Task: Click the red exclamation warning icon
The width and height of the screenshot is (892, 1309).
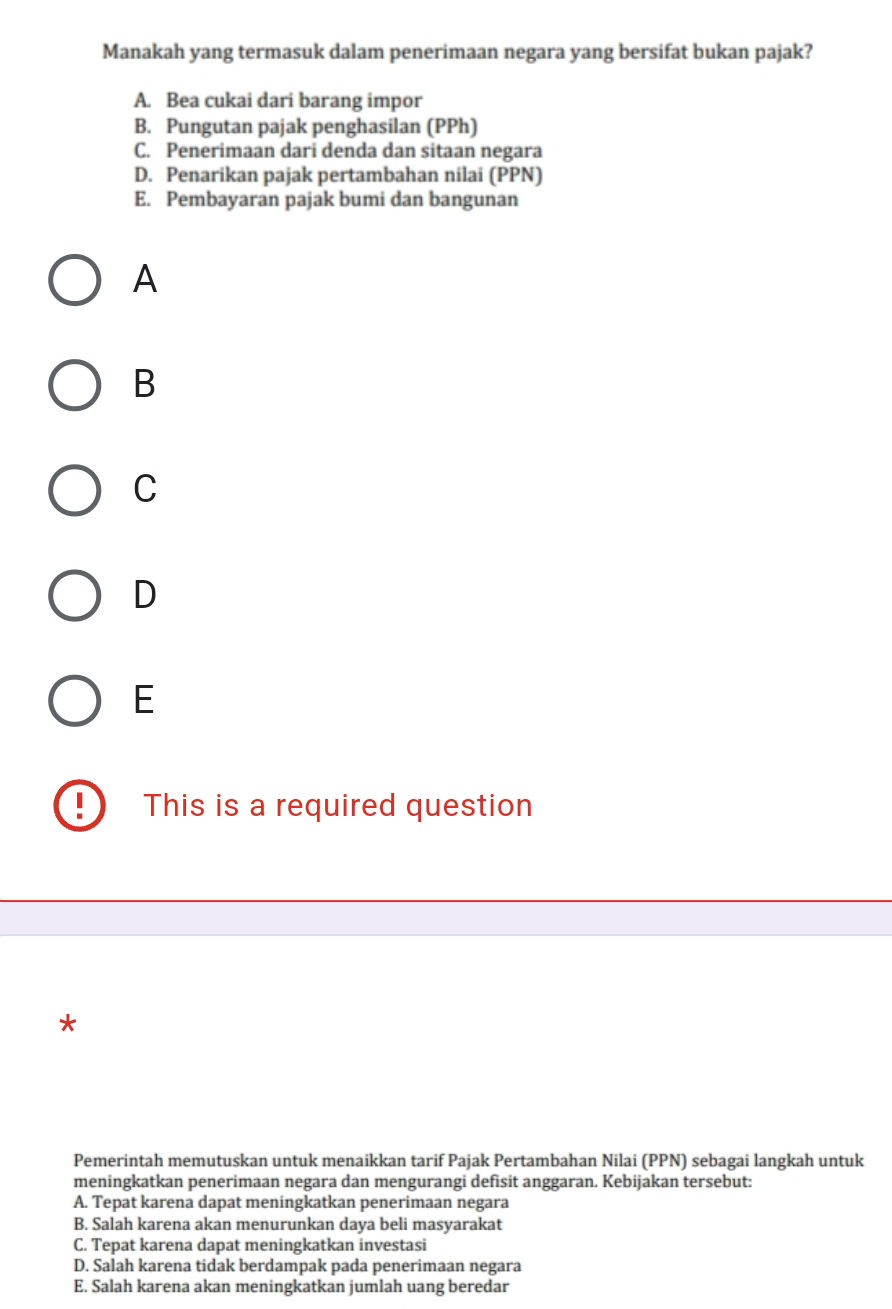Action: (79, 807)
